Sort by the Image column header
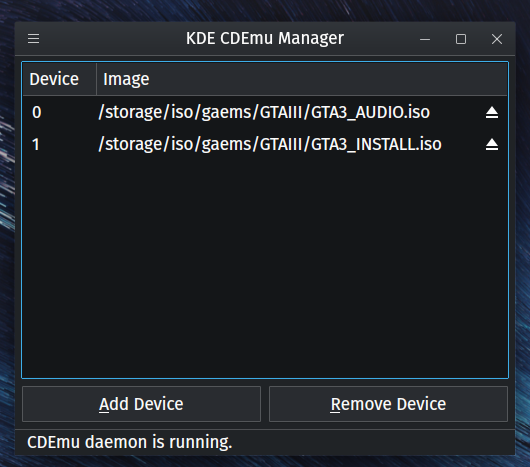This screenshot has height=467, width=530. point(302,79)
